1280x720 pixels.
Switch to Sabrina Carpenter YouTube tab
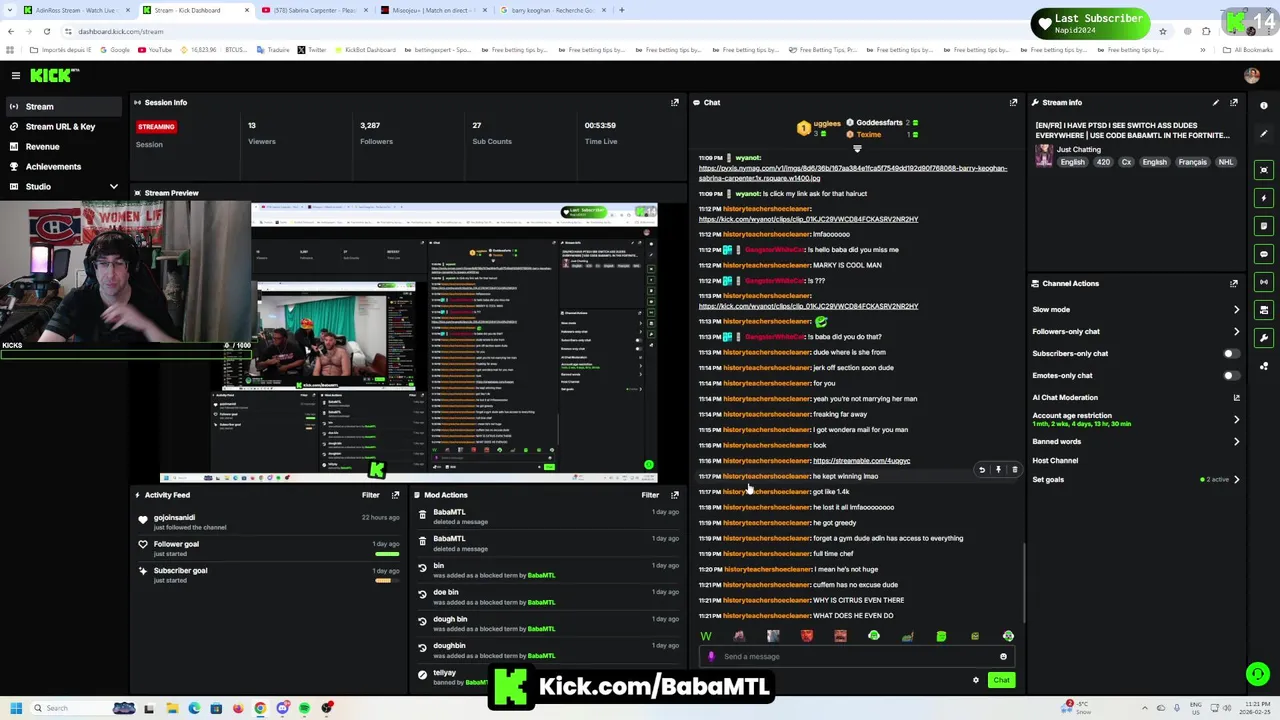[313, 10]
